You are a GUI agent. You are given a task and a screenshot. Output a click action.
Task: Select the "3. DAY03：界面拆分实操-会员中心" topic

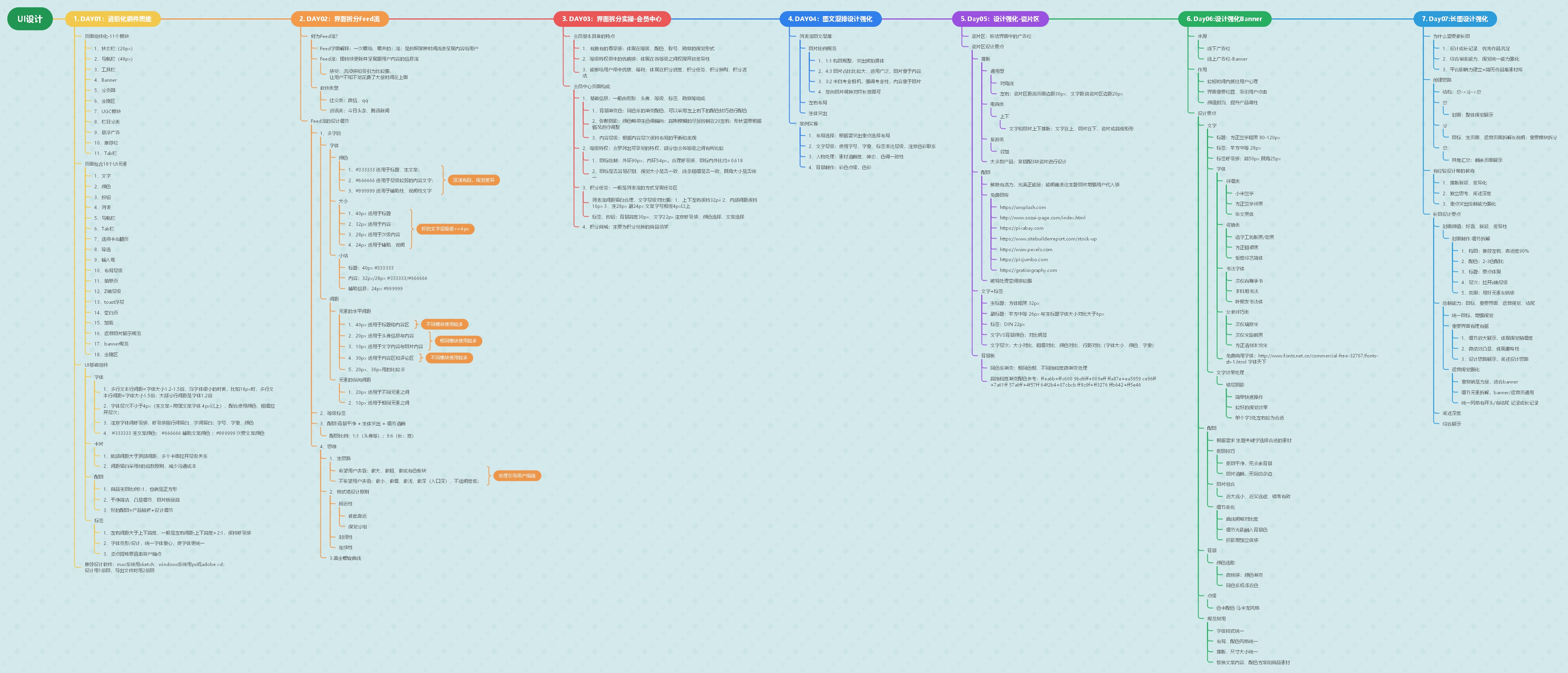coord(611,19)
